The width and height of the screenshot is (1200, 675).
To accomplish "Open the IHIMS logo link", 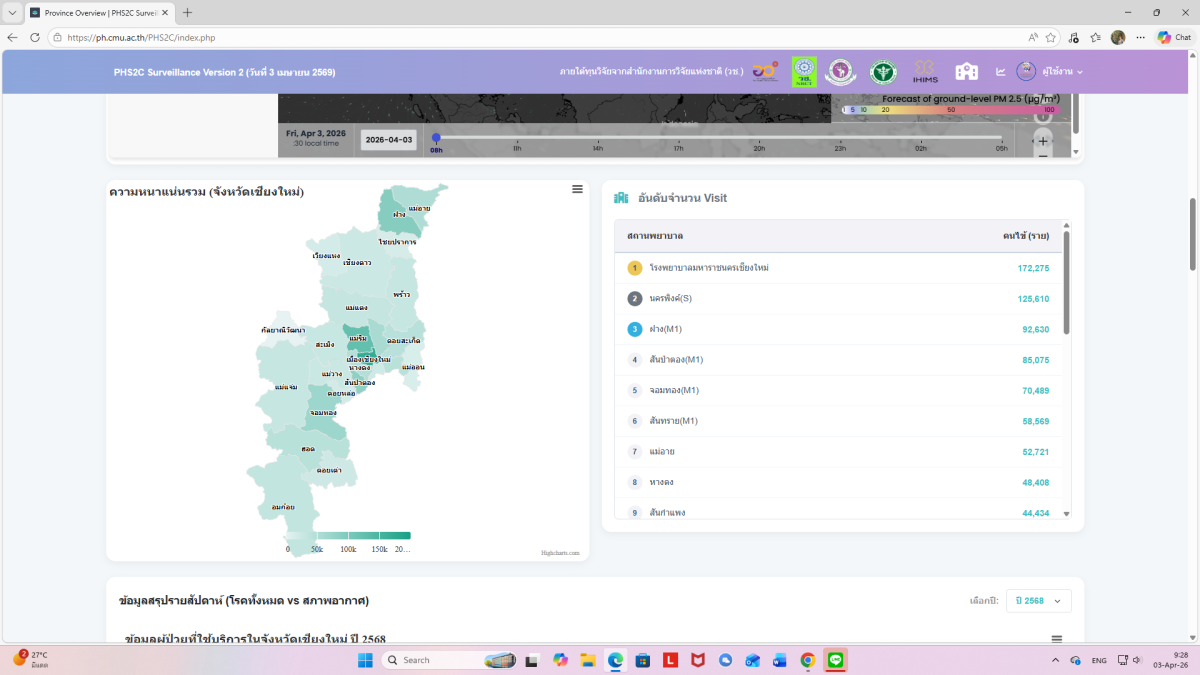I will [925, 71].
